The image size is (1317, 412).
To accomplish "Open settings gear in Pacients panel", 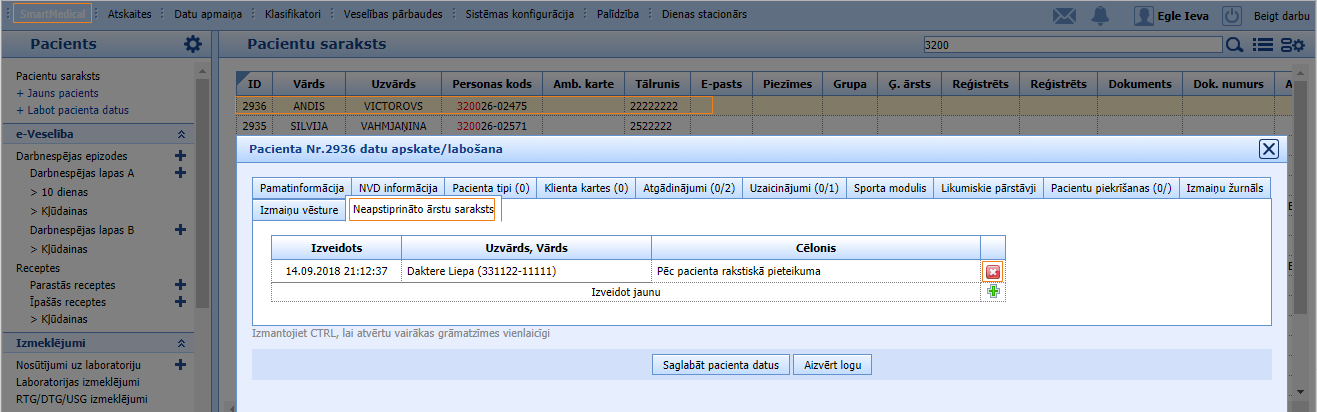I will [193, 44].
